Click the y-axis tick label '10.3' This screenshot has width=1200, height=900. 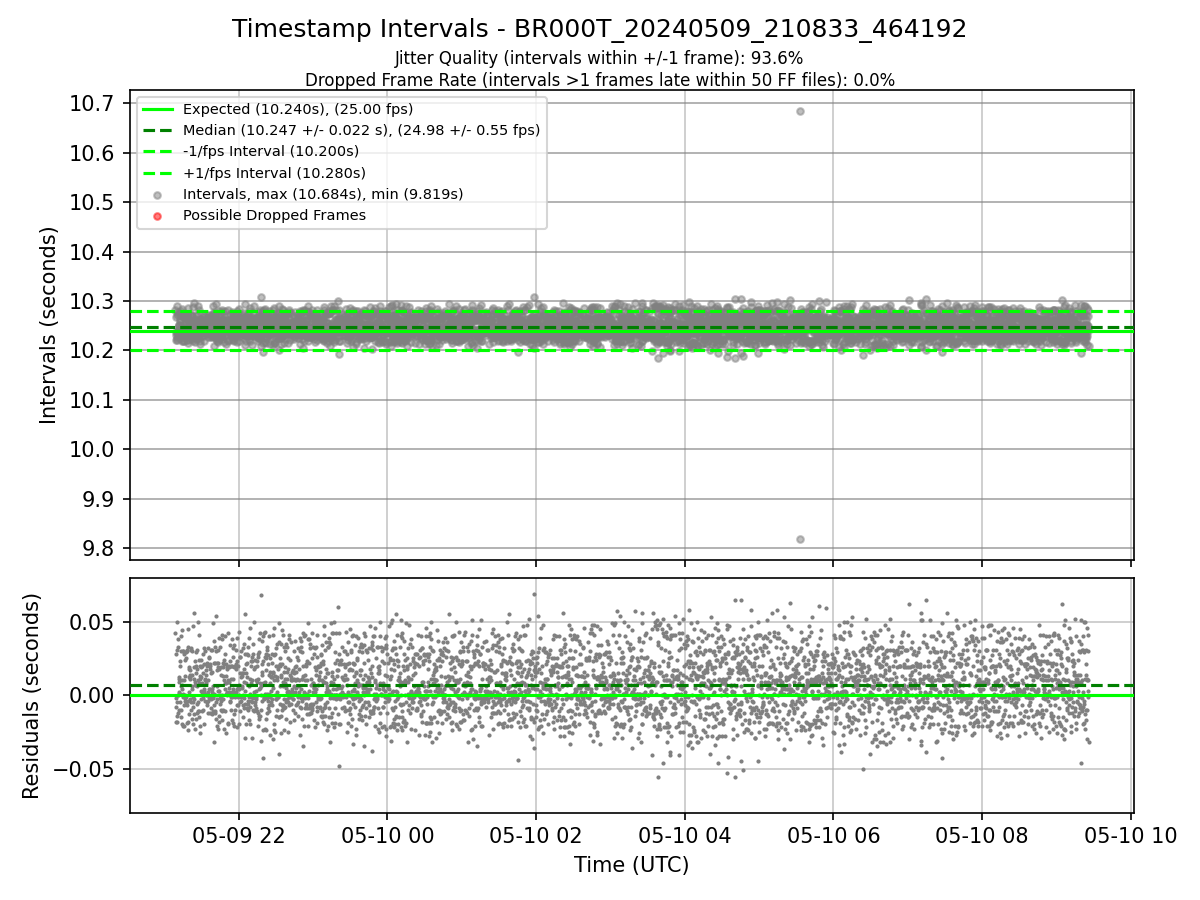[x=93, y=301]
